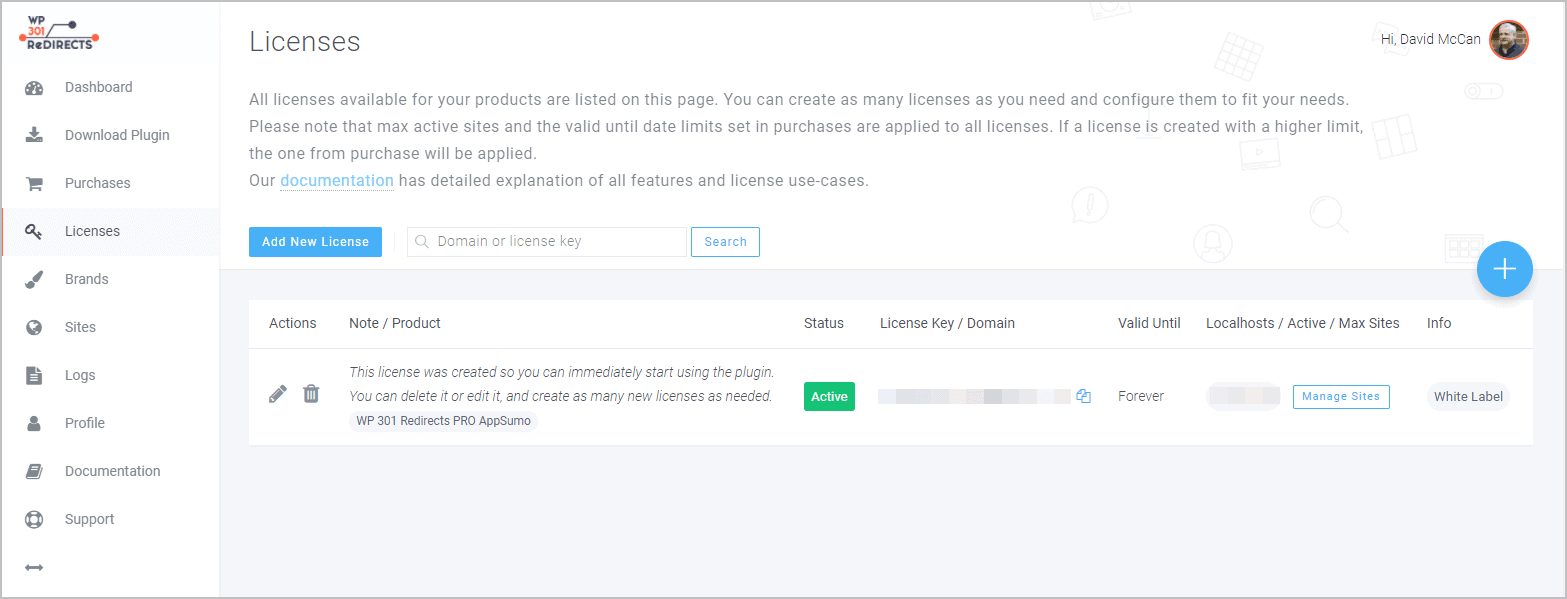Open David McCan's profile avatar
The image size is (1567, 599).
[1508, 39]
